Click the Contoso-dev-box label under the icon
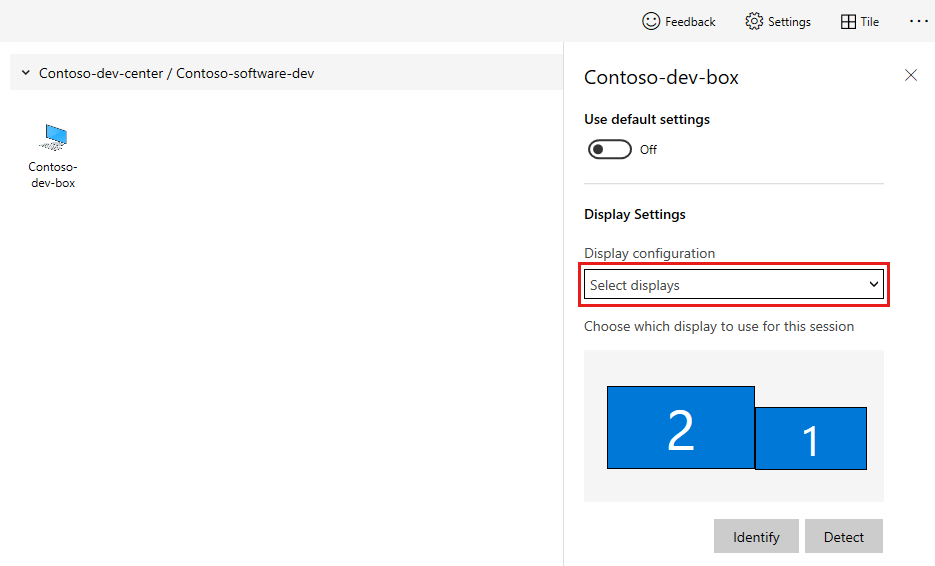 [x=53, y=175]
